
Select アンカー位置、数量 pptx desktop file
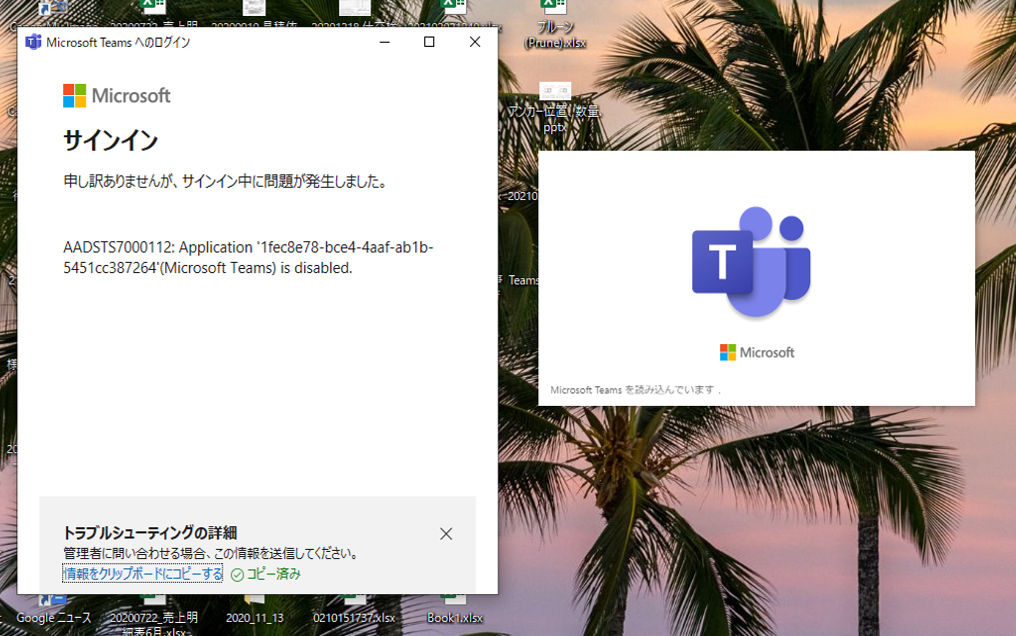(555, 108)
